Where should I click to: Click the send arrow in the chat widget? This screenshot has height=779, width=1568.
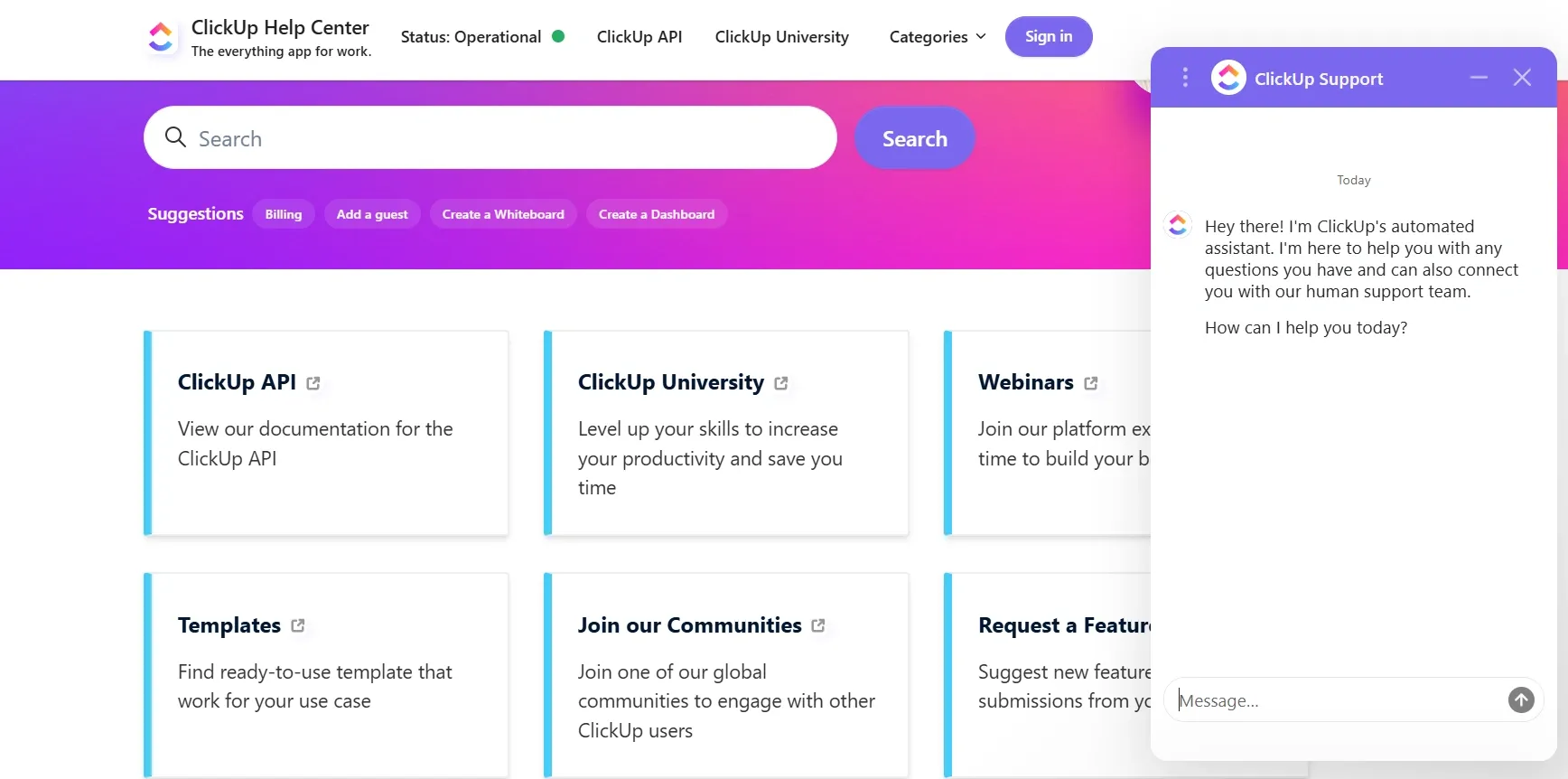pos(1521,700)
